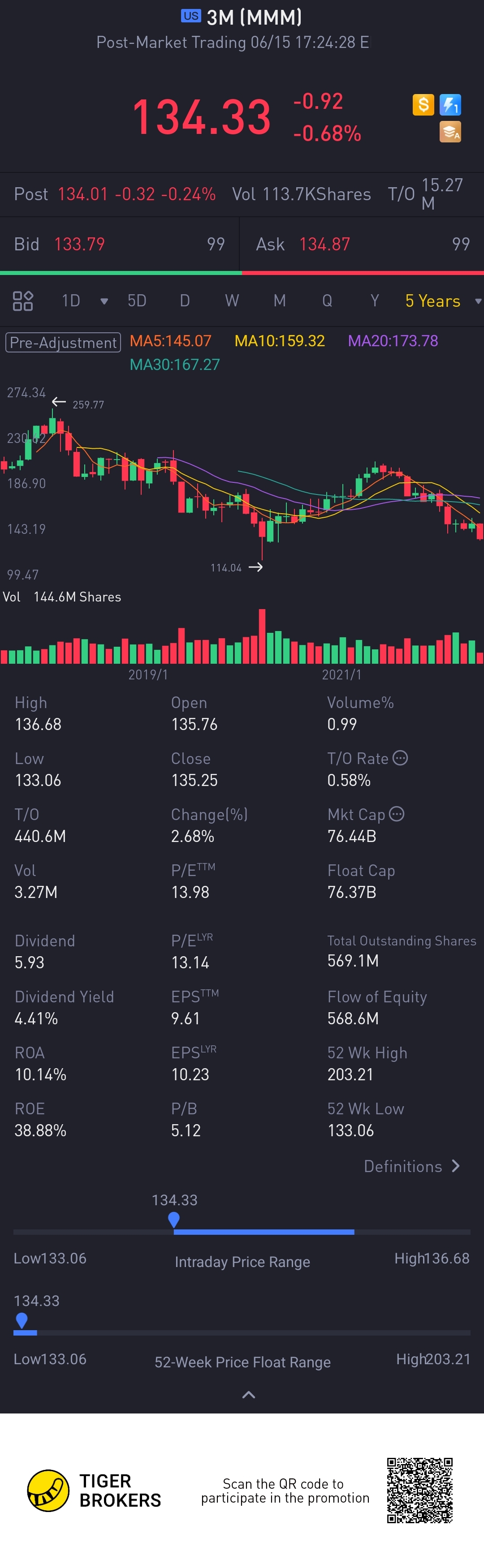Tap the blue lightning bolt icon
Screen dimensions: 484x1568
click(x=450, y=105)
